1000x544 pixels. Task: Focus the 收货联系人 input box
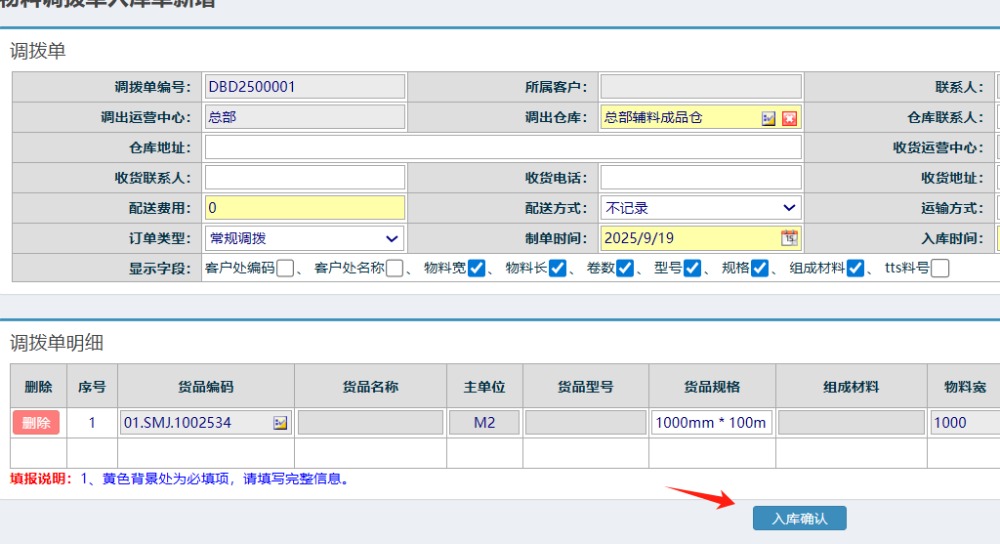(x=304, y=178)
